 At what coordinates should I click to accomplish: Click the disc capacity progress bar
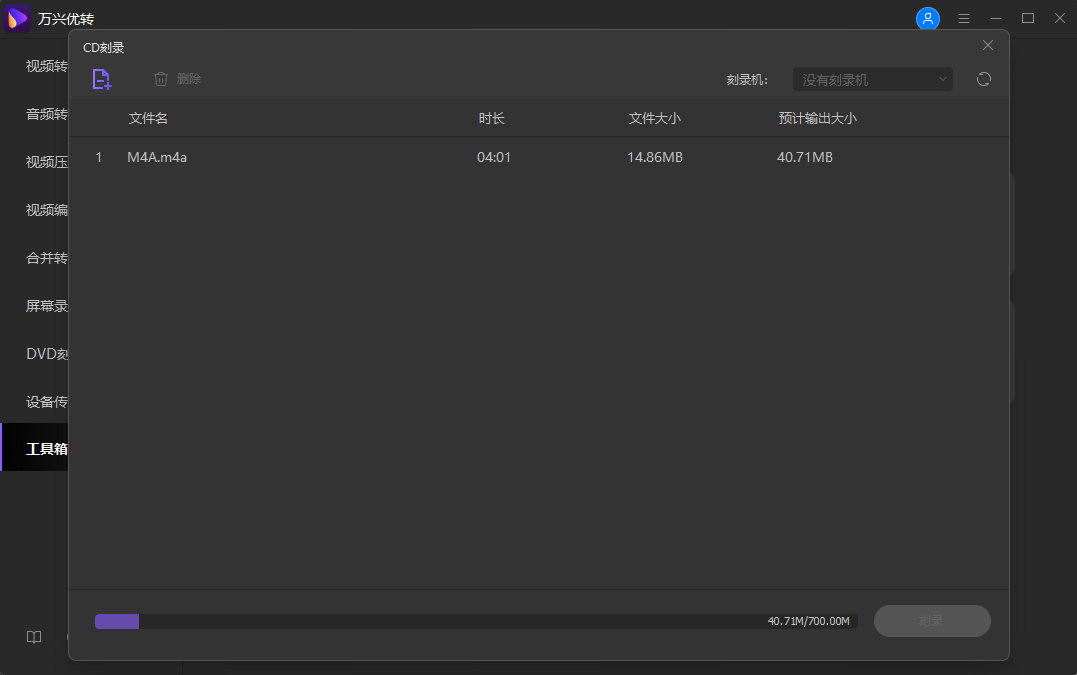click(476, 621)
